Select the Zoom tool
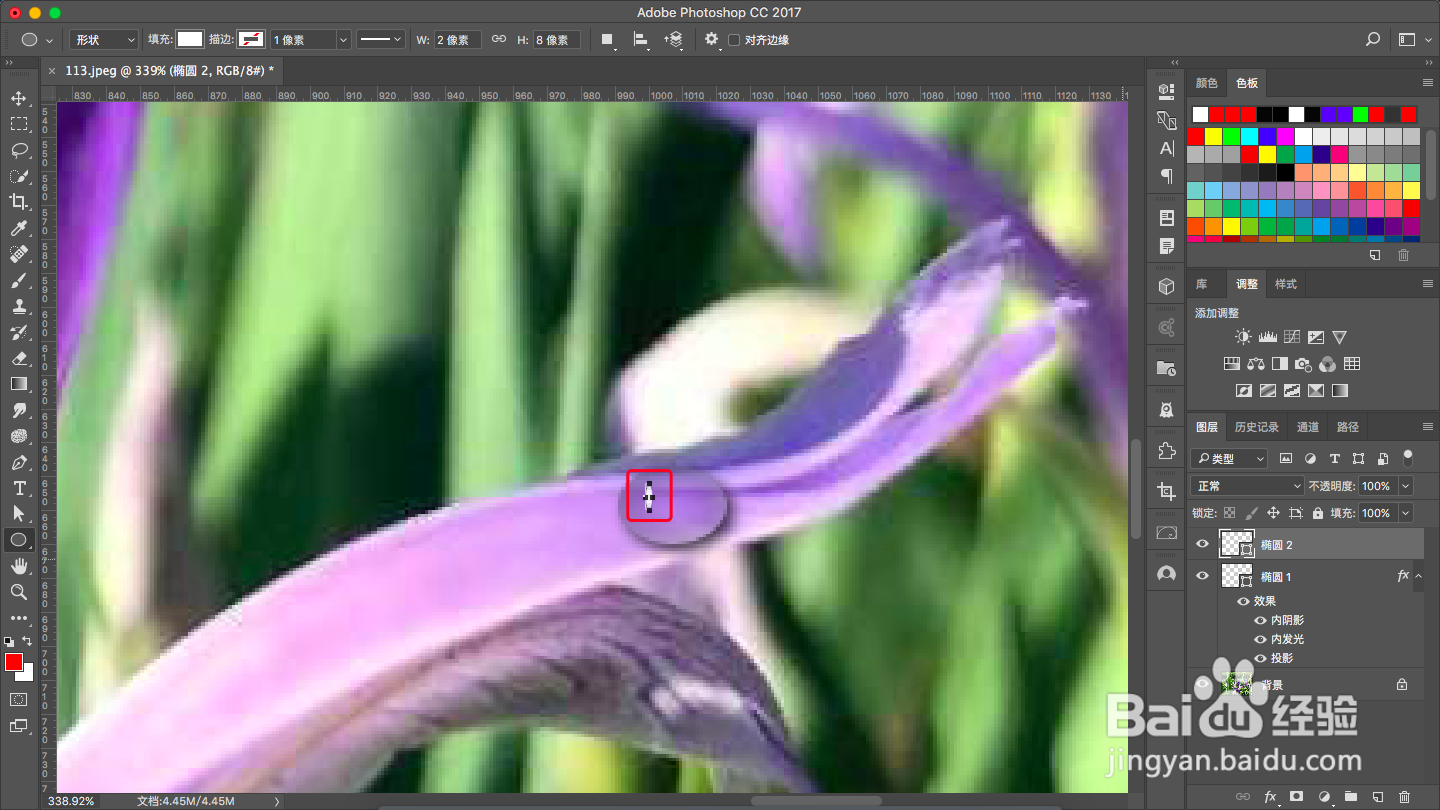The height and width of the screenshot is (810, 1440). (x=19, y=592)
